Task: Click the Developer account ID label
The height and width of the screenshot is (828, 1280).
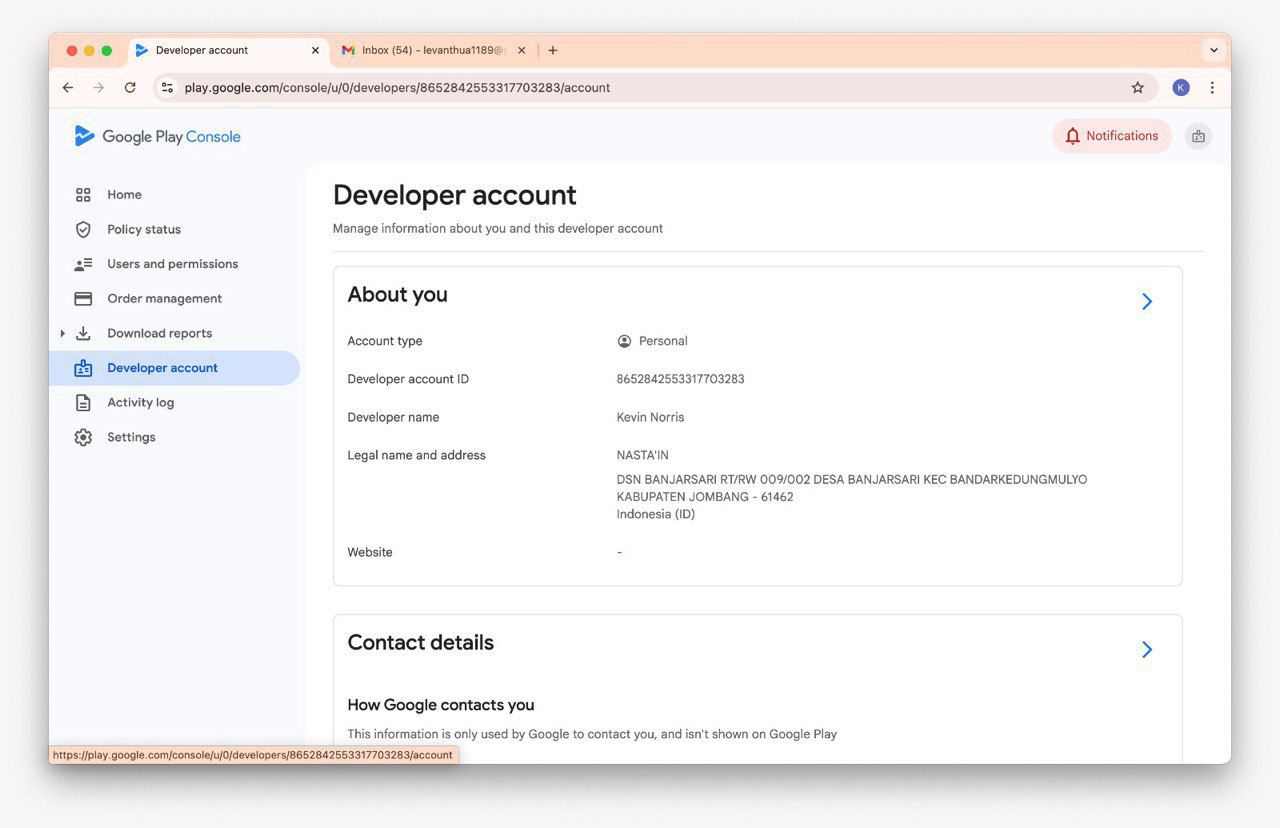Action: (408, 379)
